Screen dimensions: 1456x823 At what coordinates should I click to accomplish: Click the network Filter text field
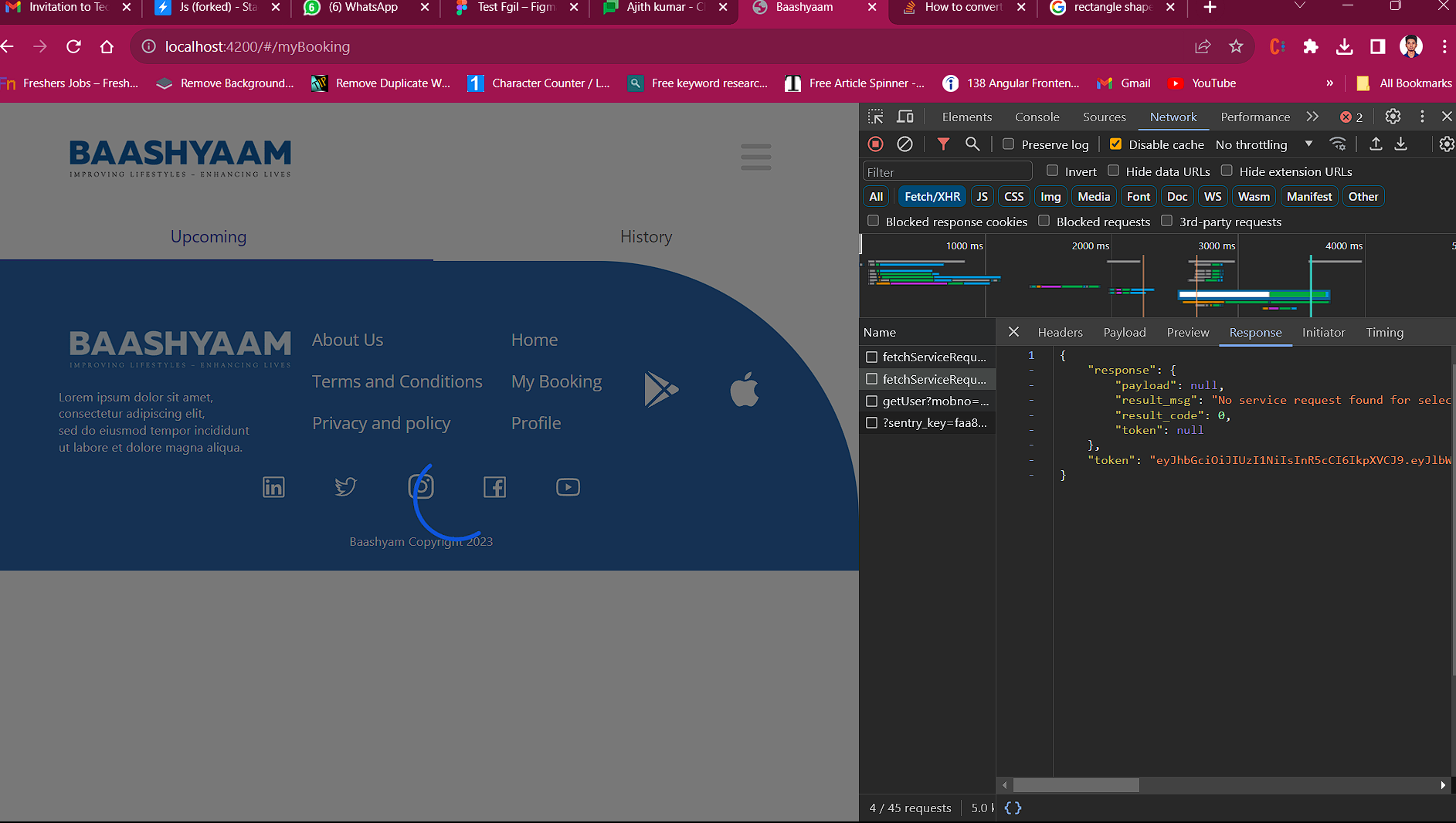947,172
